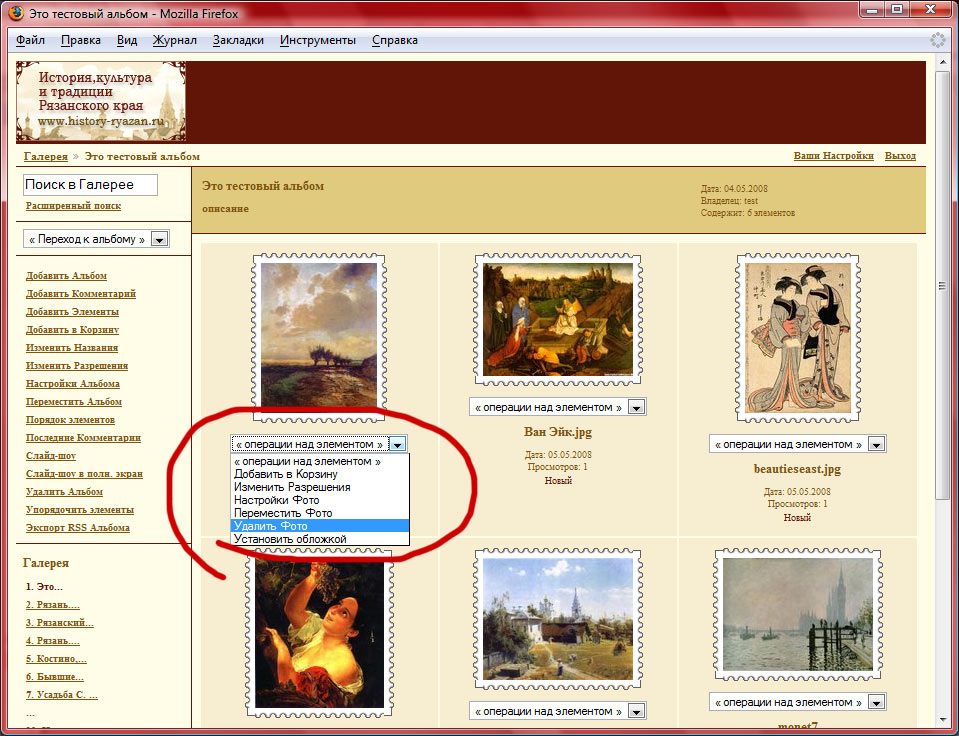The height and width of the screenshot is (736, 959).
Task: Open the Monet foggy river thumbnail
Action: [798, 614]
